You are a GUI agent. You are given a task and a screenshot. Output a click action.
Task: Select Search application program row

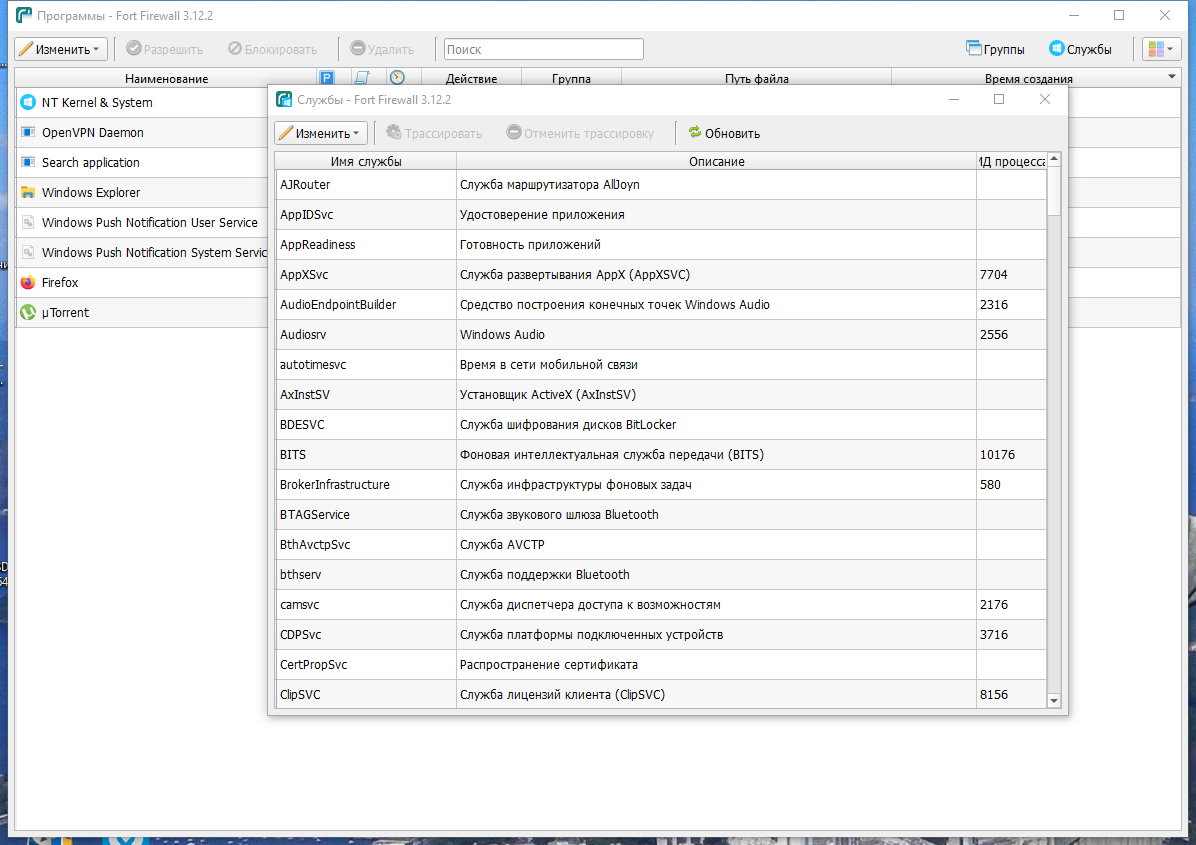(x=142, y=162)
